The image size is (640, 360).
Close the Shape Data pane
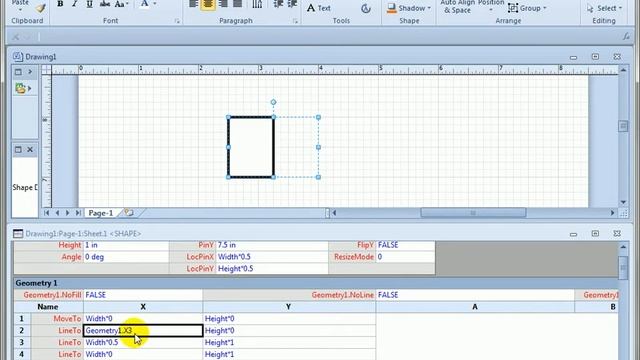click(30, 150)
